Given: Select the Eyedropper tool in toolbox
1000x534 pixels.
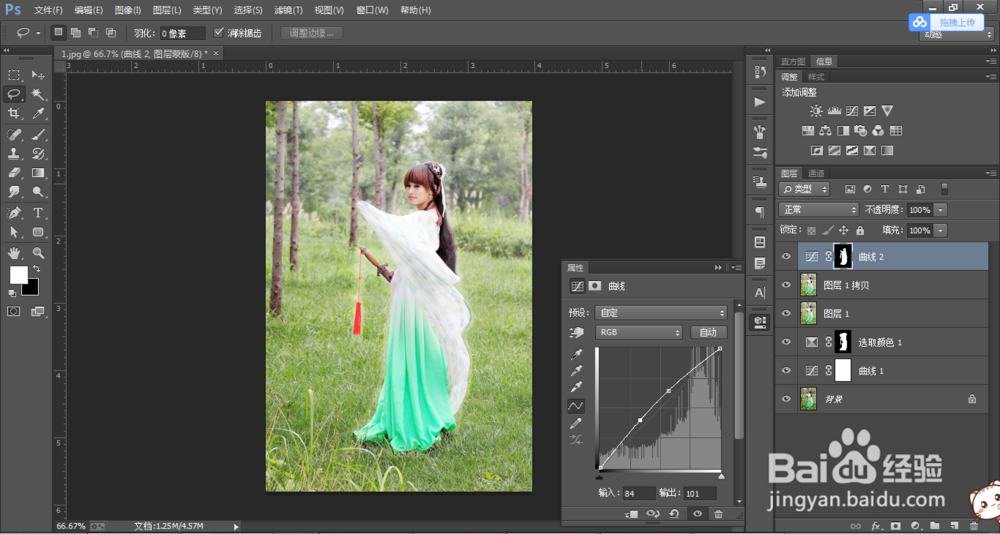Looking at the screenshot, I should (x=38, y=114).
